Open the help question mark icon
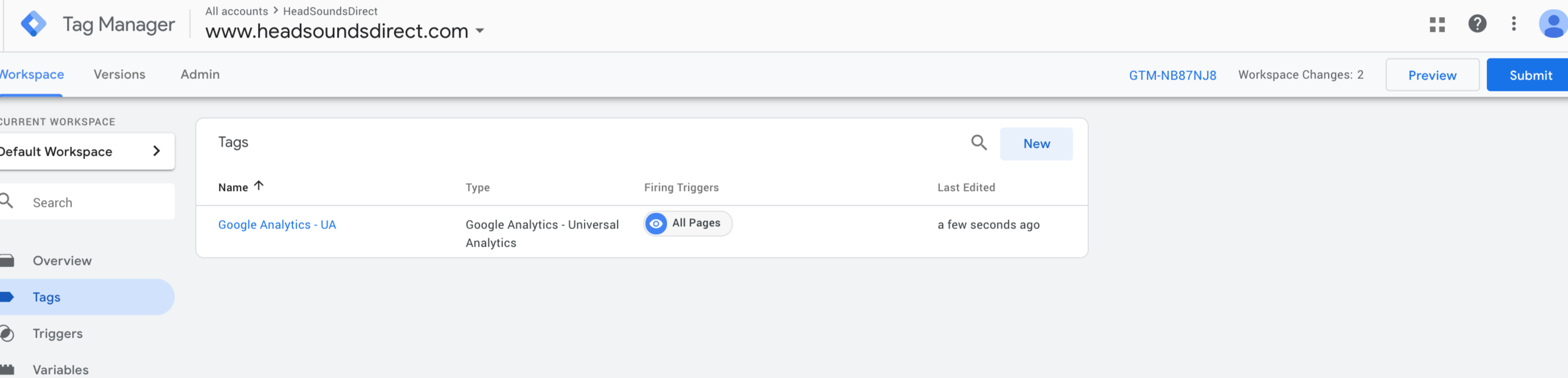The width and height of the screenshot is (1568, 378). pos(1477,24)
